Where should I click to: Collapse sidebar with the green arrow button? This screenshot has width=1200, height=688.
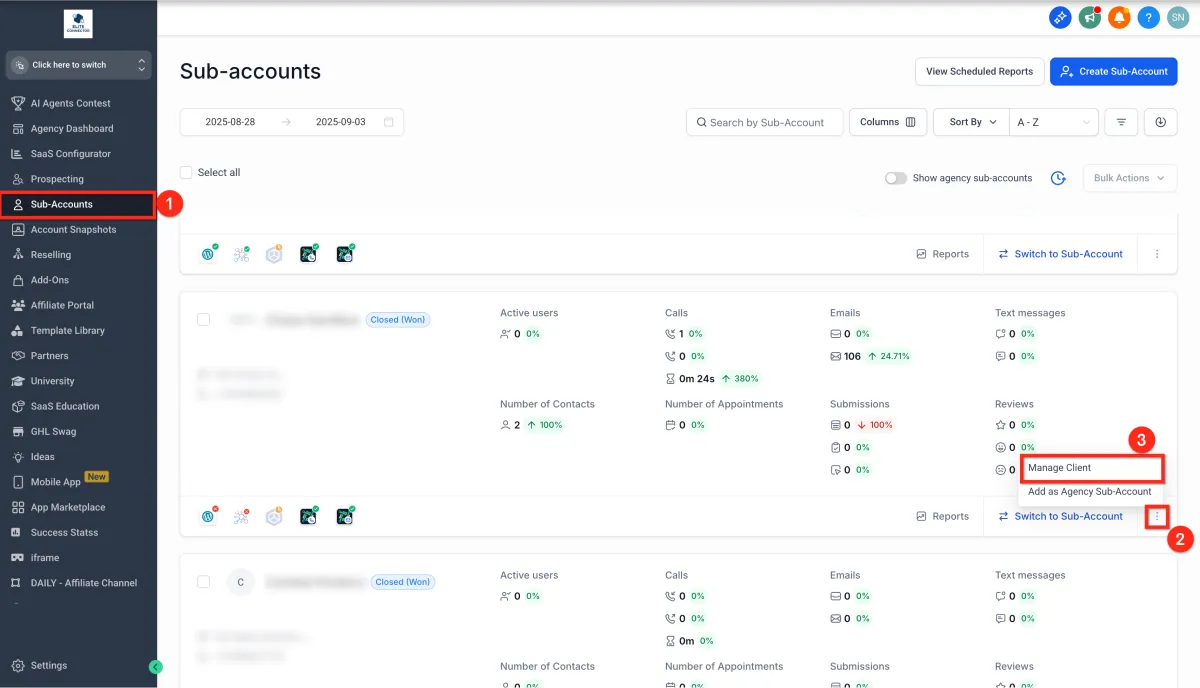click(x=155, y=667)
